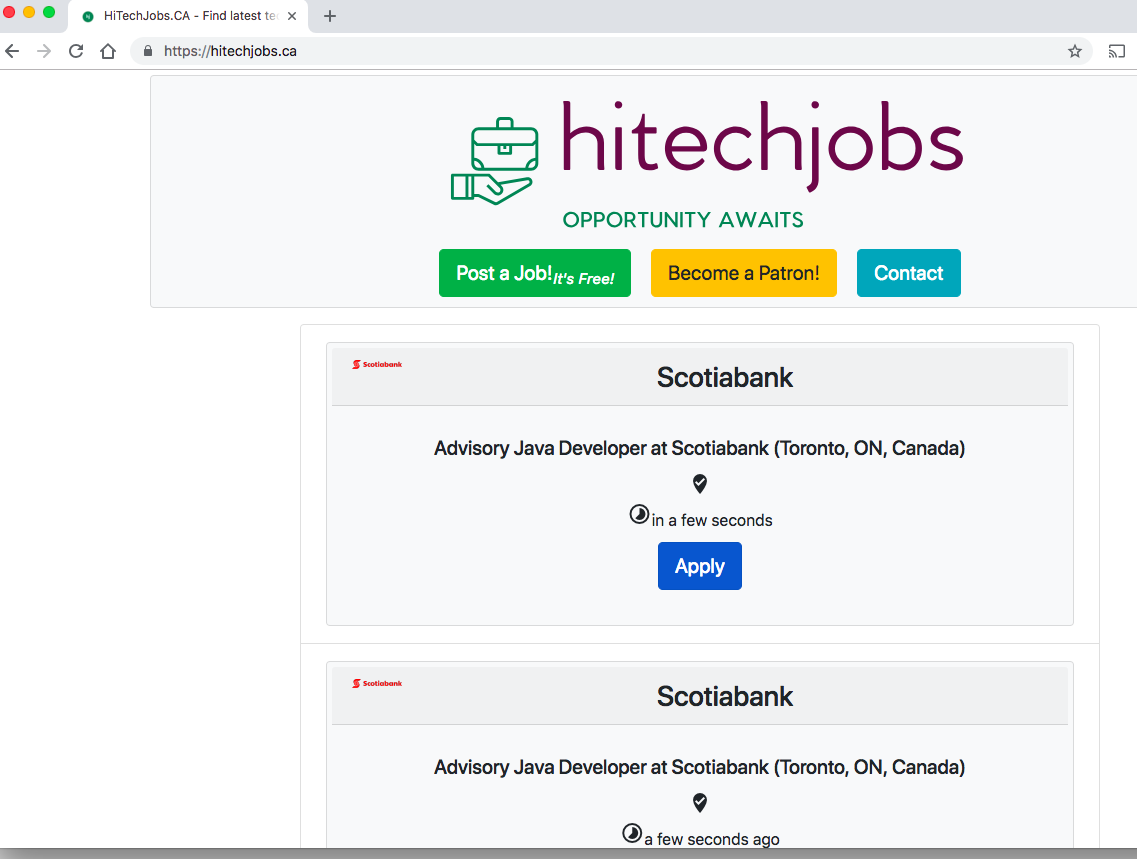1137x859 pixels.
Task: Click the back navigation arrow
Action: [11, 50]
